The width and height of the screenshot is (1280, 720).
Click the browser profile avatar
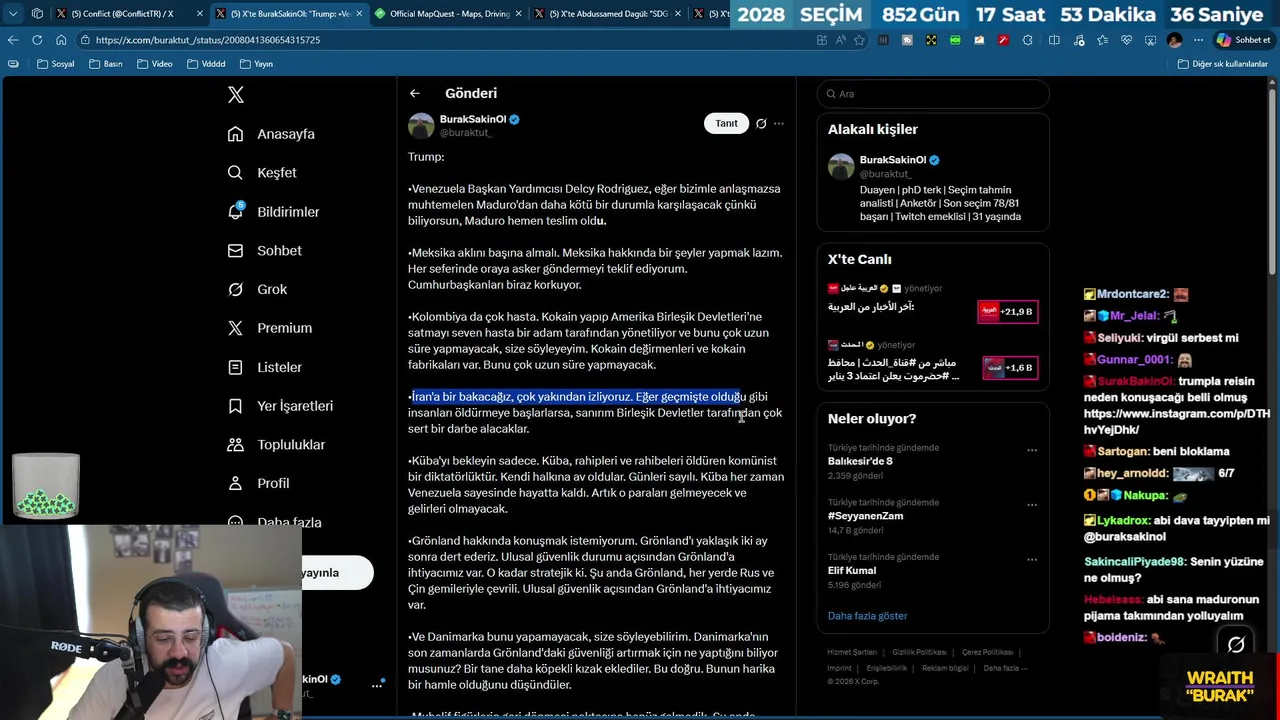coord(1174,40)
